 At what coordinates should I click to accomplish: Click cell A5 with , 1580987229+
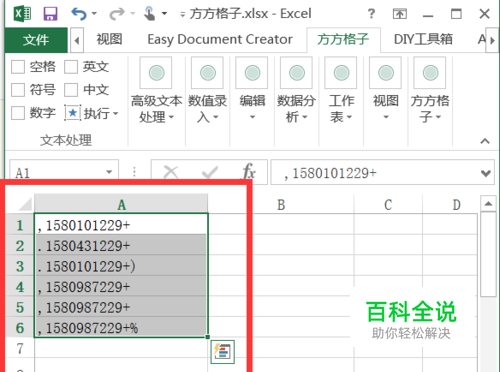pos(121,307)
